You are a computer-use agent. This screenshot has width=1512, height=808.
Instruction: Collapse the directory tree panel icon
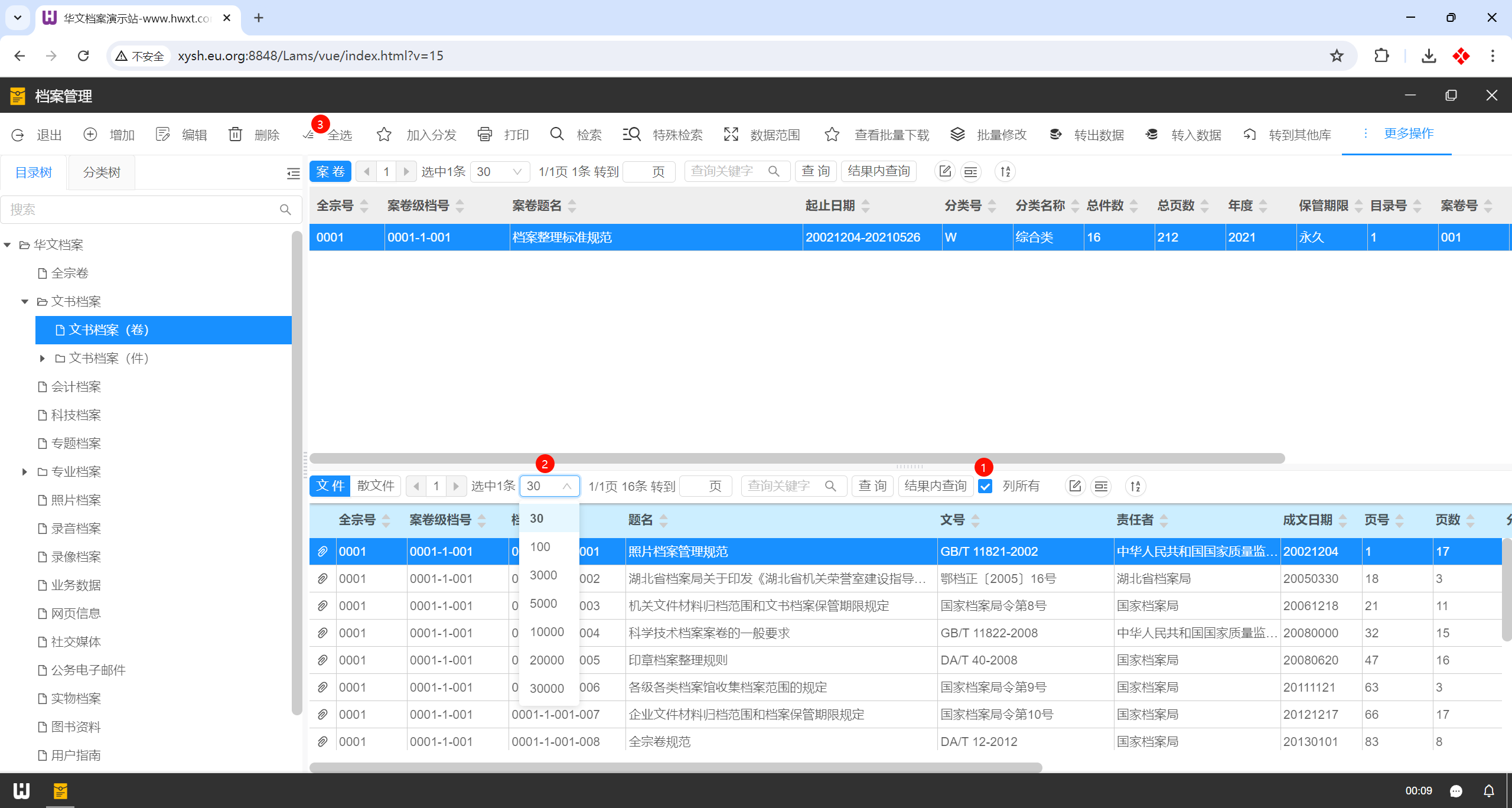(293, 173)
